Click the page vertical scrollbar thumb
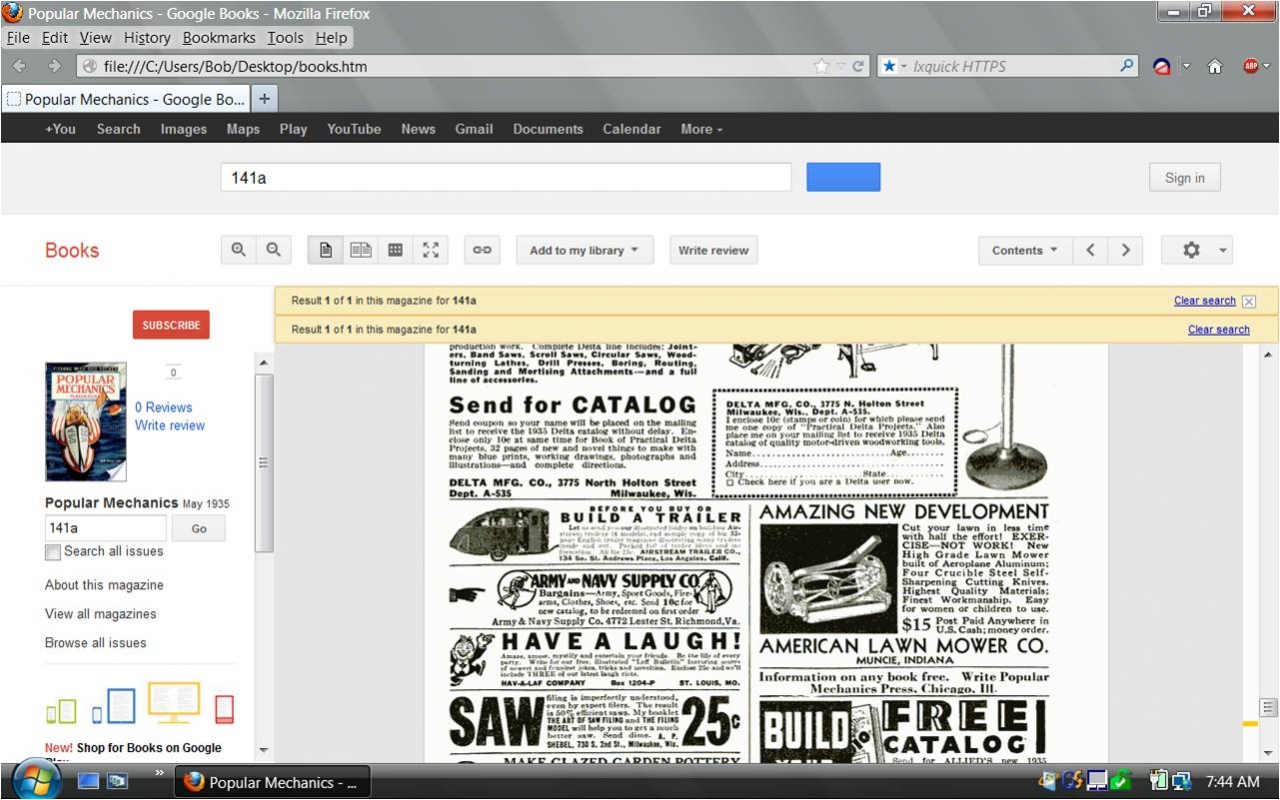The width and height of the screenshot is (1280, 800). point(1268,707)
